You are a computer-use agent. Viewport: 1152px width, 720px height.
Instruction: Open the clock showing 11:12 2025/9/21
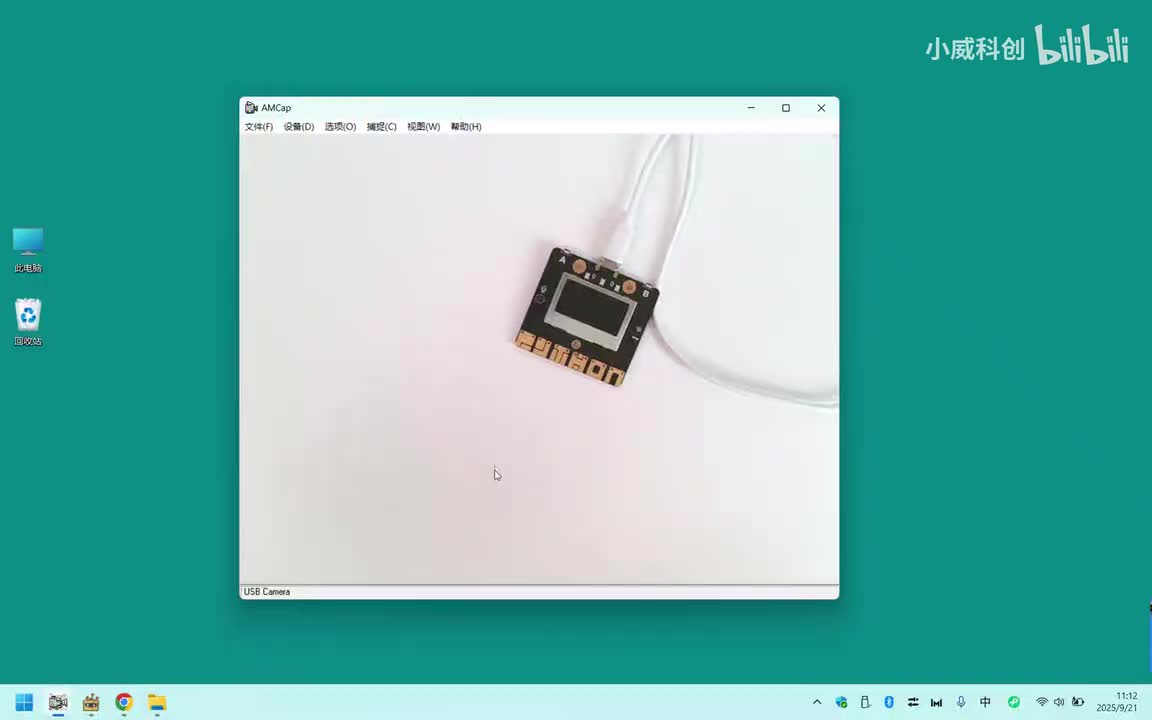(1117, 702)
